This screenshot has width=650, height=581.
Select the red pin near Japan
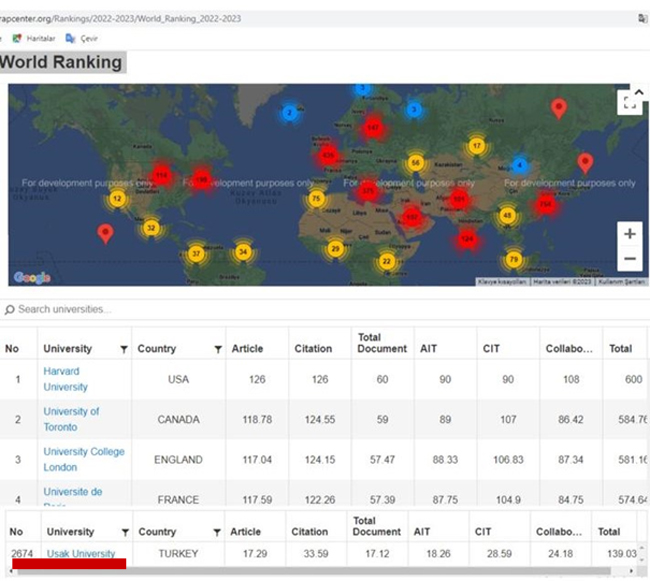tap(585, 163)
